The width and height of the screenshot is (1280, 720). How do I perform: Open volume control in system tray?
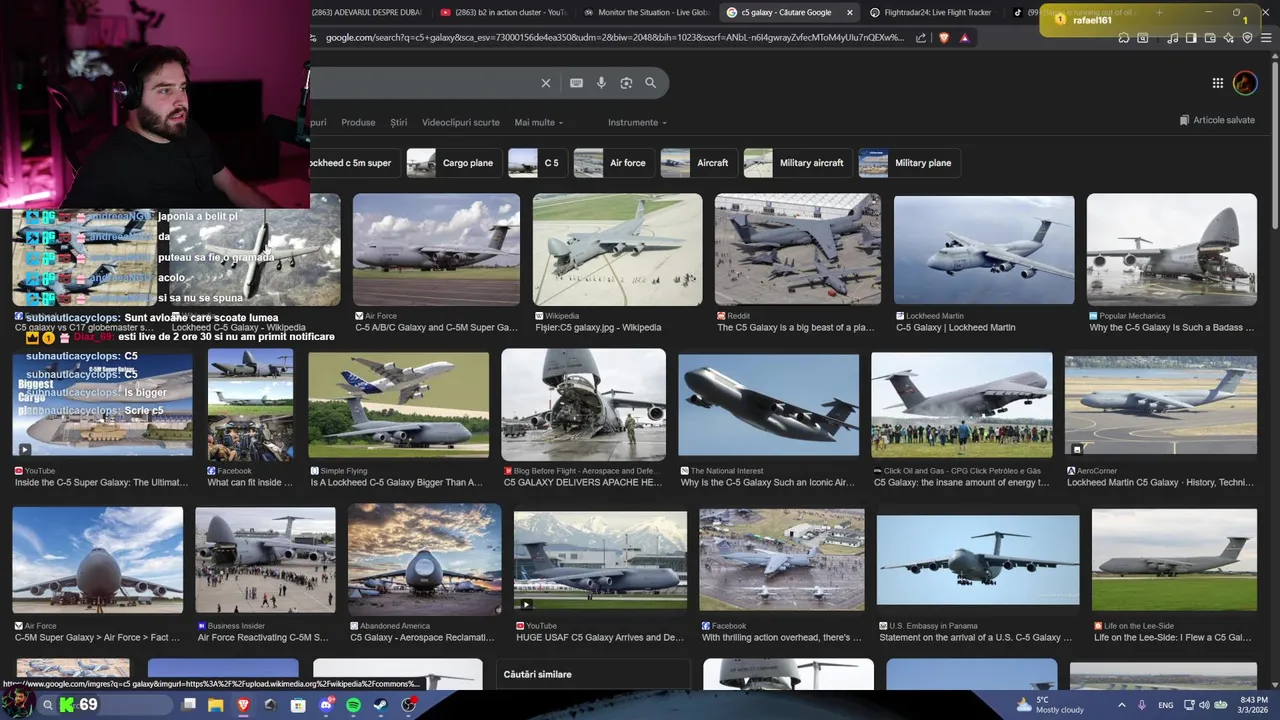coord(1204,705)
